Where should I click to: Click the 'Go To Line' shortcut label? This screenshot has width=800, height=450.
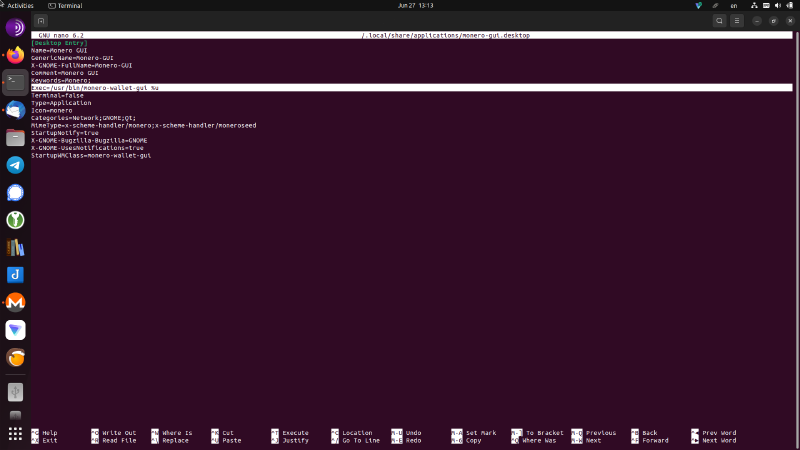click(361, 440)
